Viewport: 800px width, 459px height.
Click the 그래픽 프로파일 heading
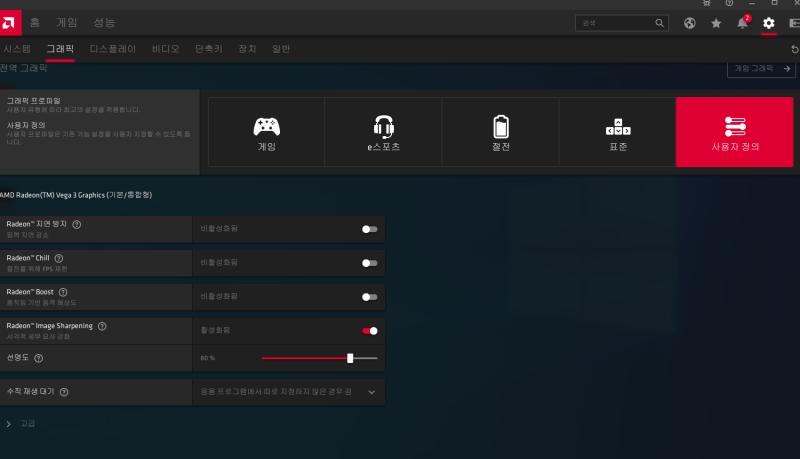(x=33, y=101)
